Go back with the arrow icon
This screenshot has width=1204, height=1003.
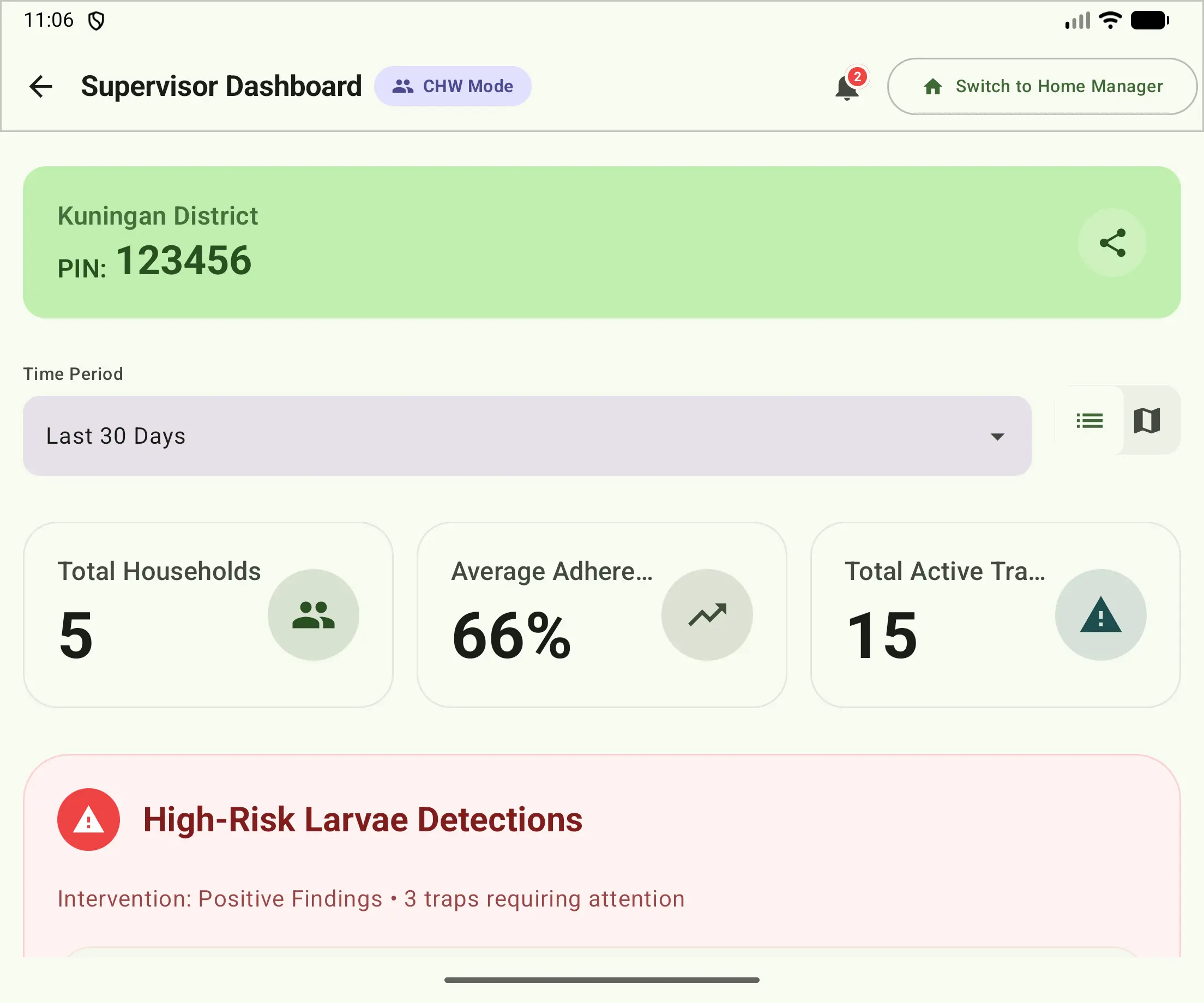41,87
